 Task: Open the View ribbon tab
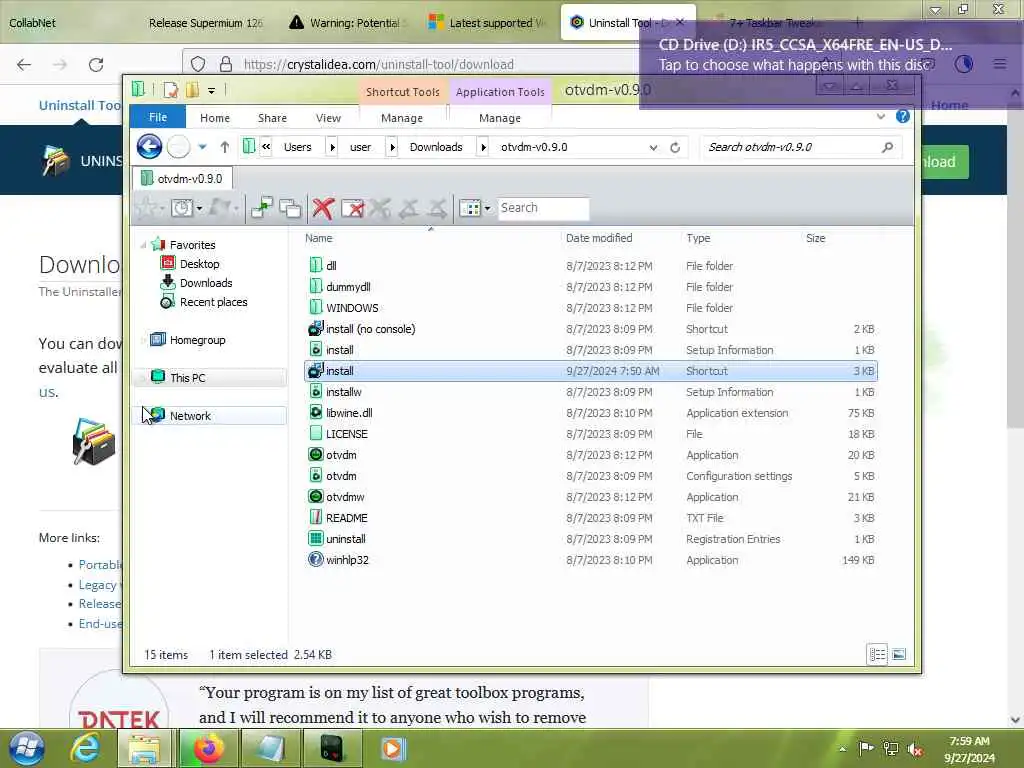click(328, 118)
